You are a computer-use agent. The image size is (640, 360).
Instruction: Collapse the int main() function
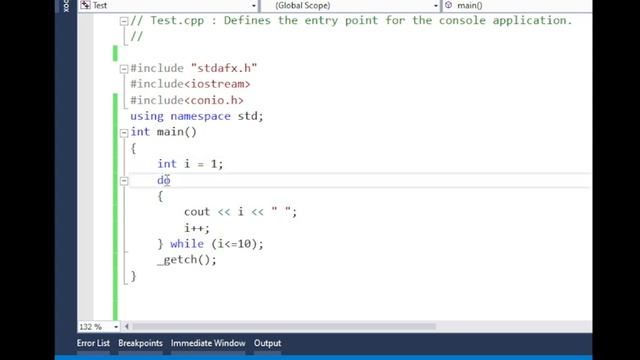click(124, 133)
